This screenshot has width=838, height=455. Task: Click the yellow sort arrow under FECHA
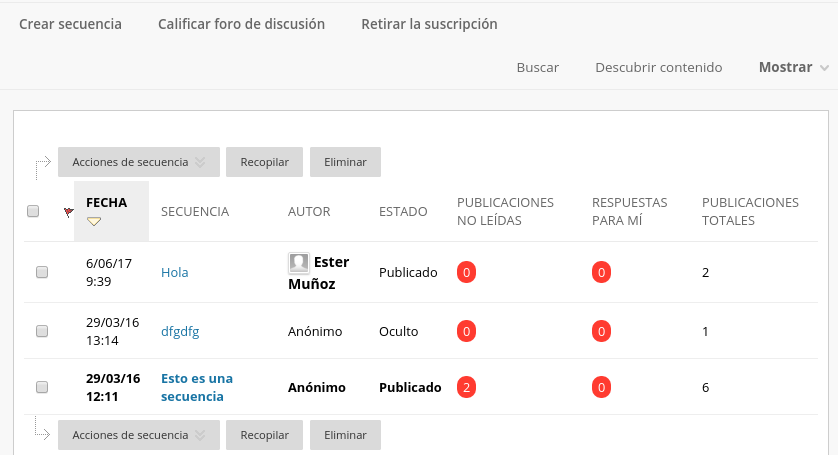94,221
